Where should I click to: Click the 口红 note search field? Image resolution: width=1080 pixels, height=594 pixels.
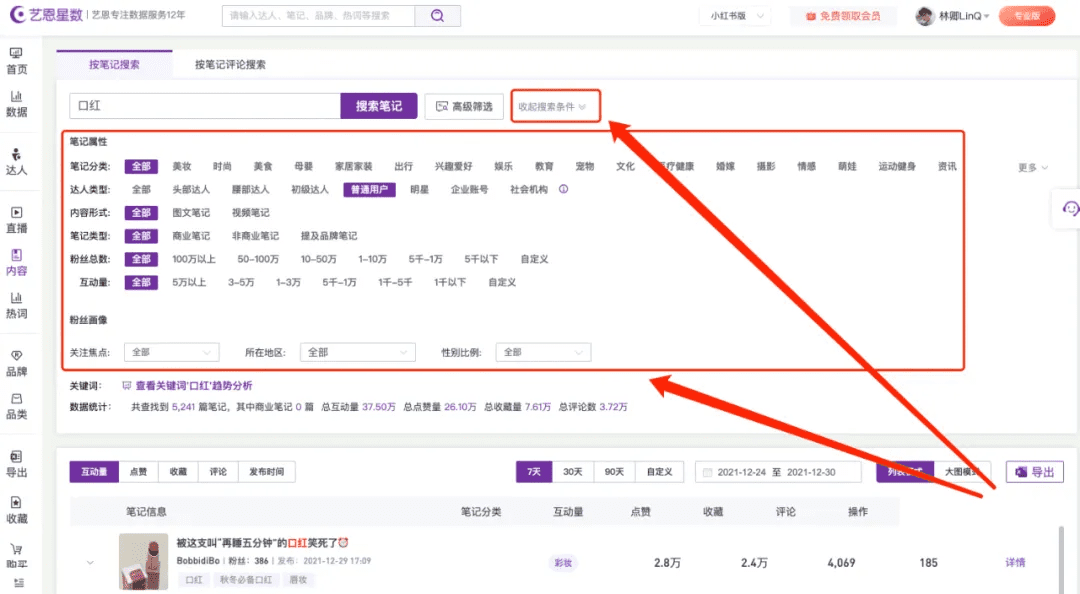[x=205, y=106]
